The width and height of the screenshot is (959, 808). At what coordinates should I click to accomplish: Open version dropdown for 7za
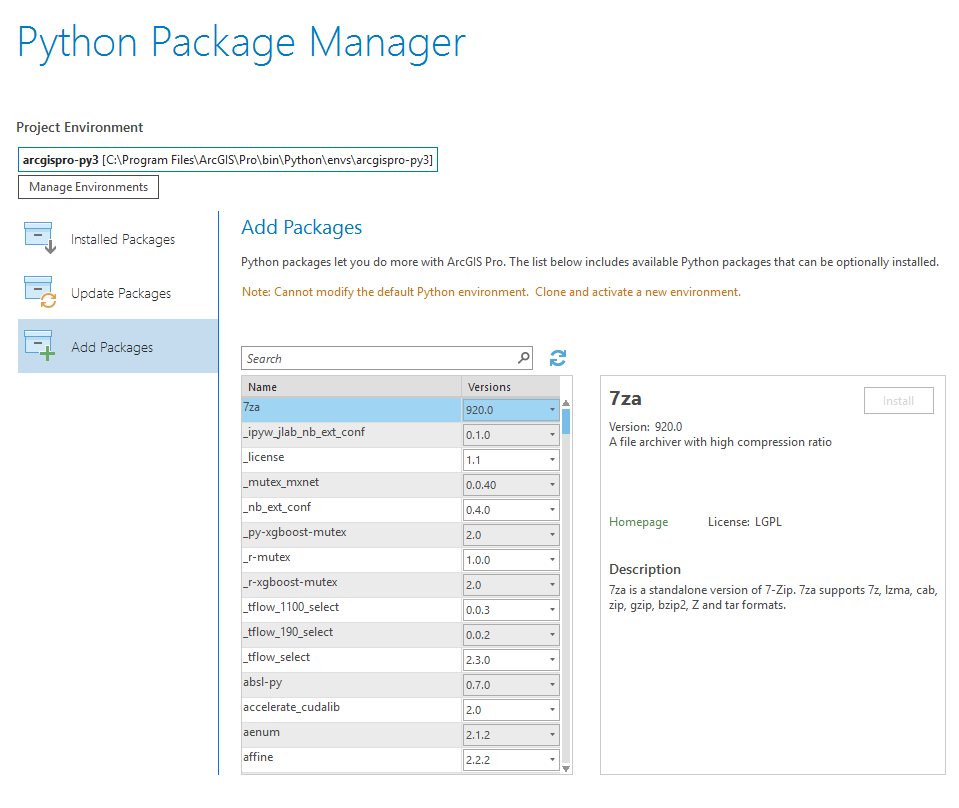pyautogui.click(x=511, y=410)
